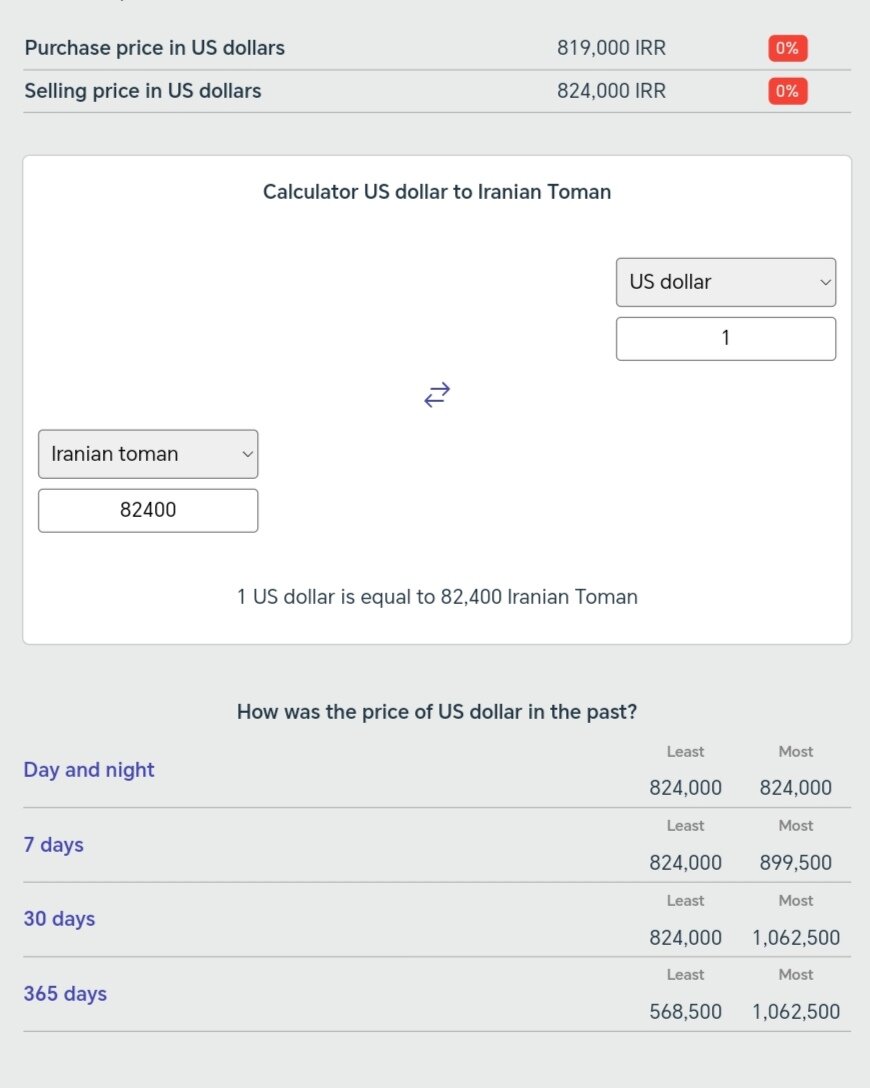Click the 82400 toman amount field
This screenshot has height=1088, width=870.
tap(148, 510)
